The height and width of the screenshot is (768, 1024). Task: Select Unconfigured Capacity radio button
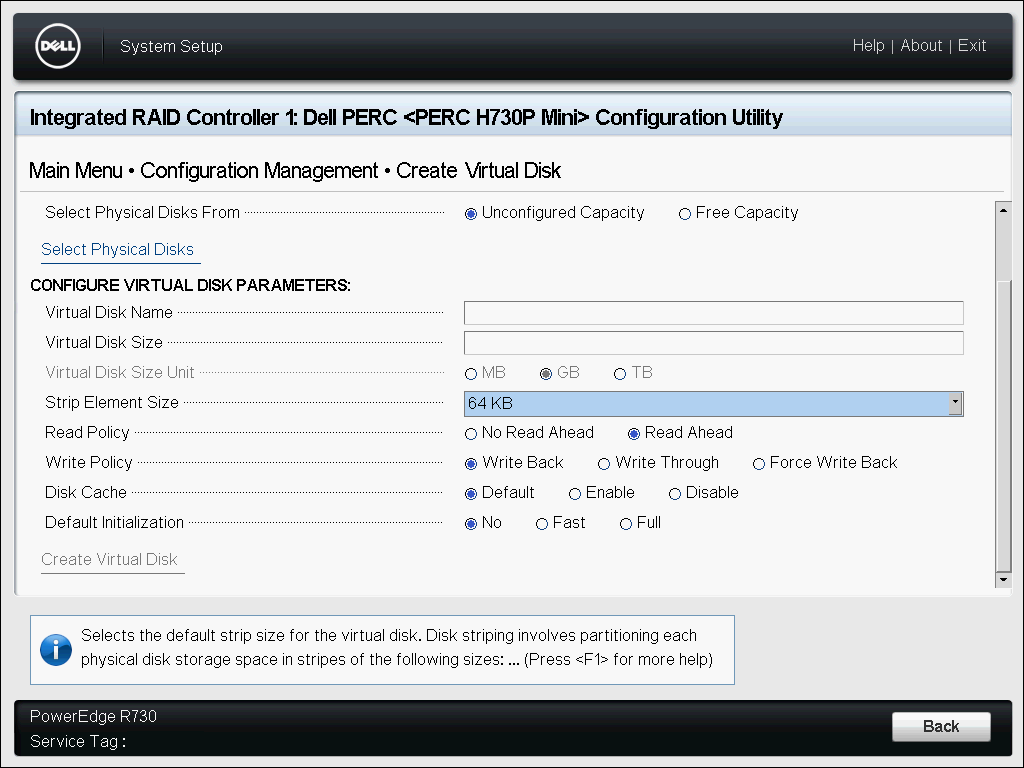[x=471, y=214]
